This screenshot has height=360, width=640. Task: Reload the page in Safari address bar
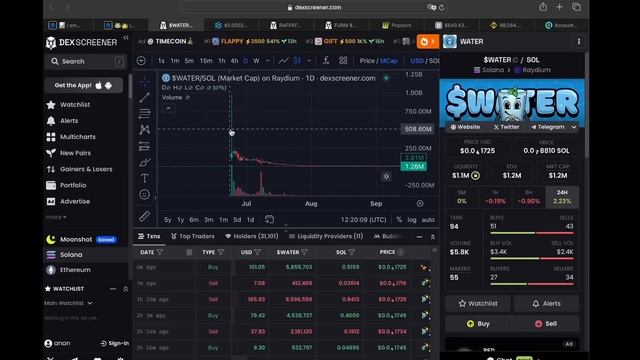pos(442,7)
